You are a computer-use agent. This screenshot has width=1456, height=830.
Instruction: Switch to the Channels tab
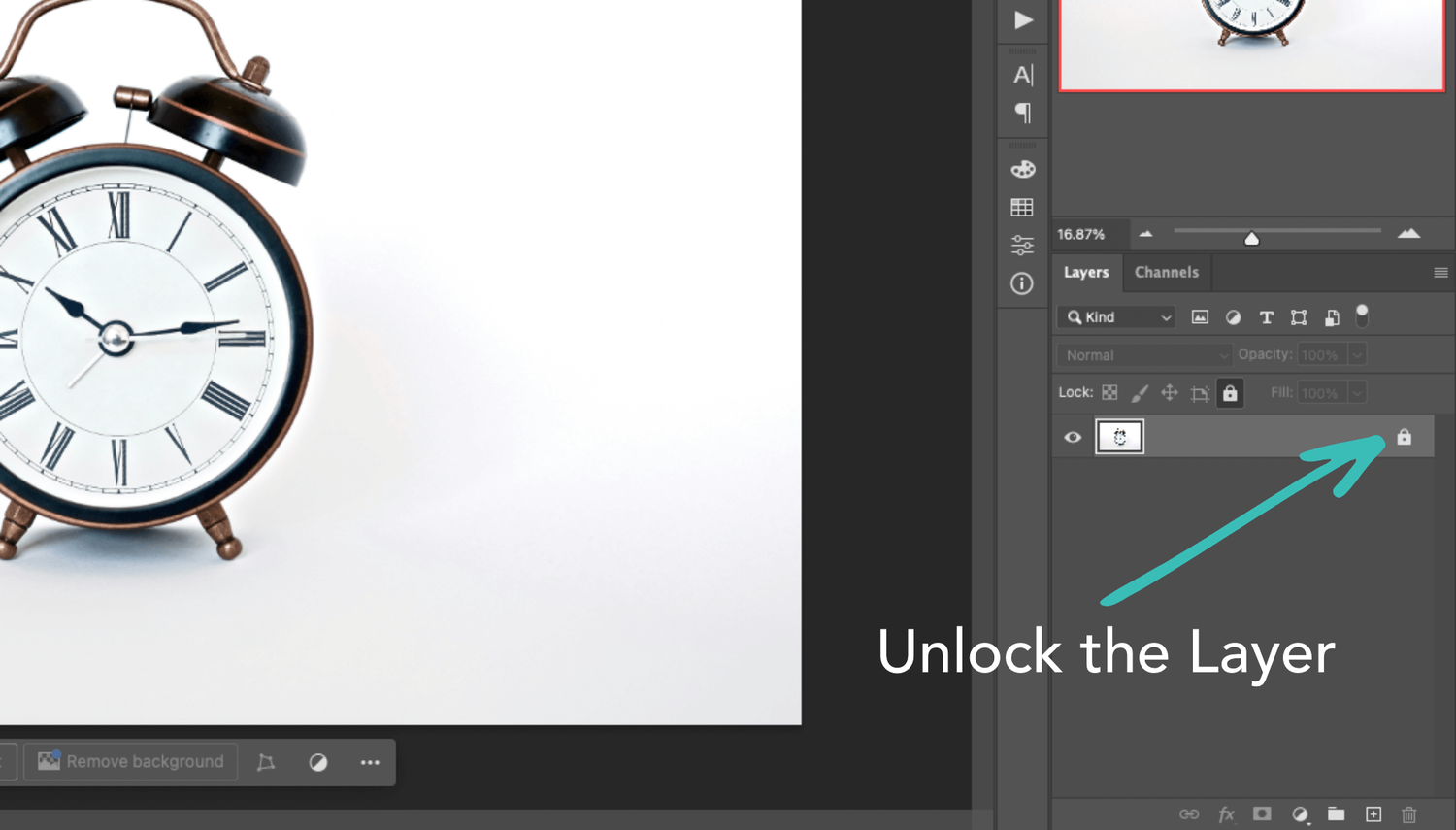coord(1167,273)
